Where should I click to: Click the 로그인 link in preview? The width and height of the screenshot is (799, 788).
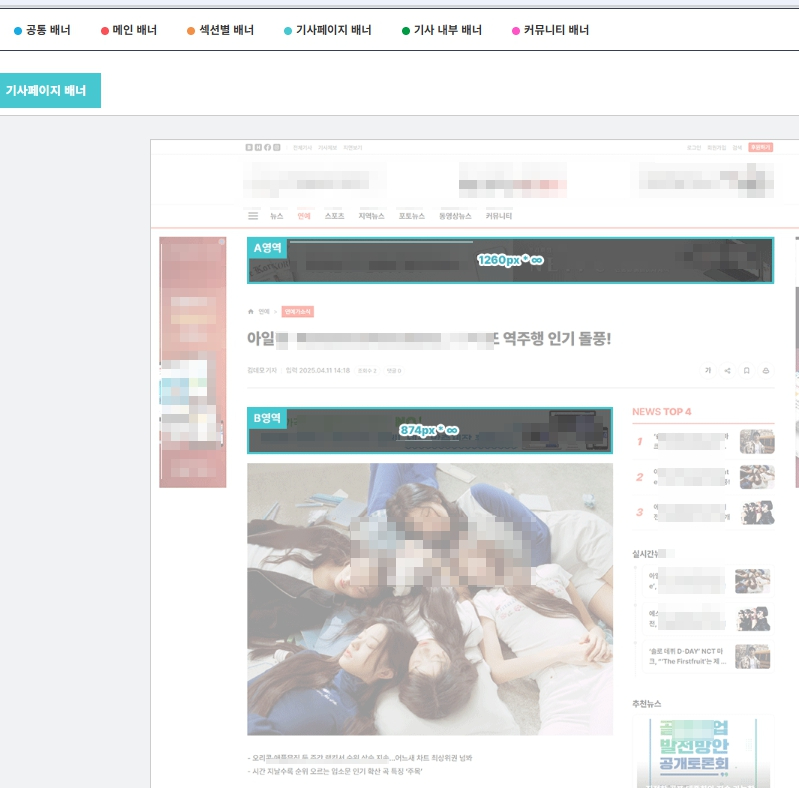click(x=694, y=148)
